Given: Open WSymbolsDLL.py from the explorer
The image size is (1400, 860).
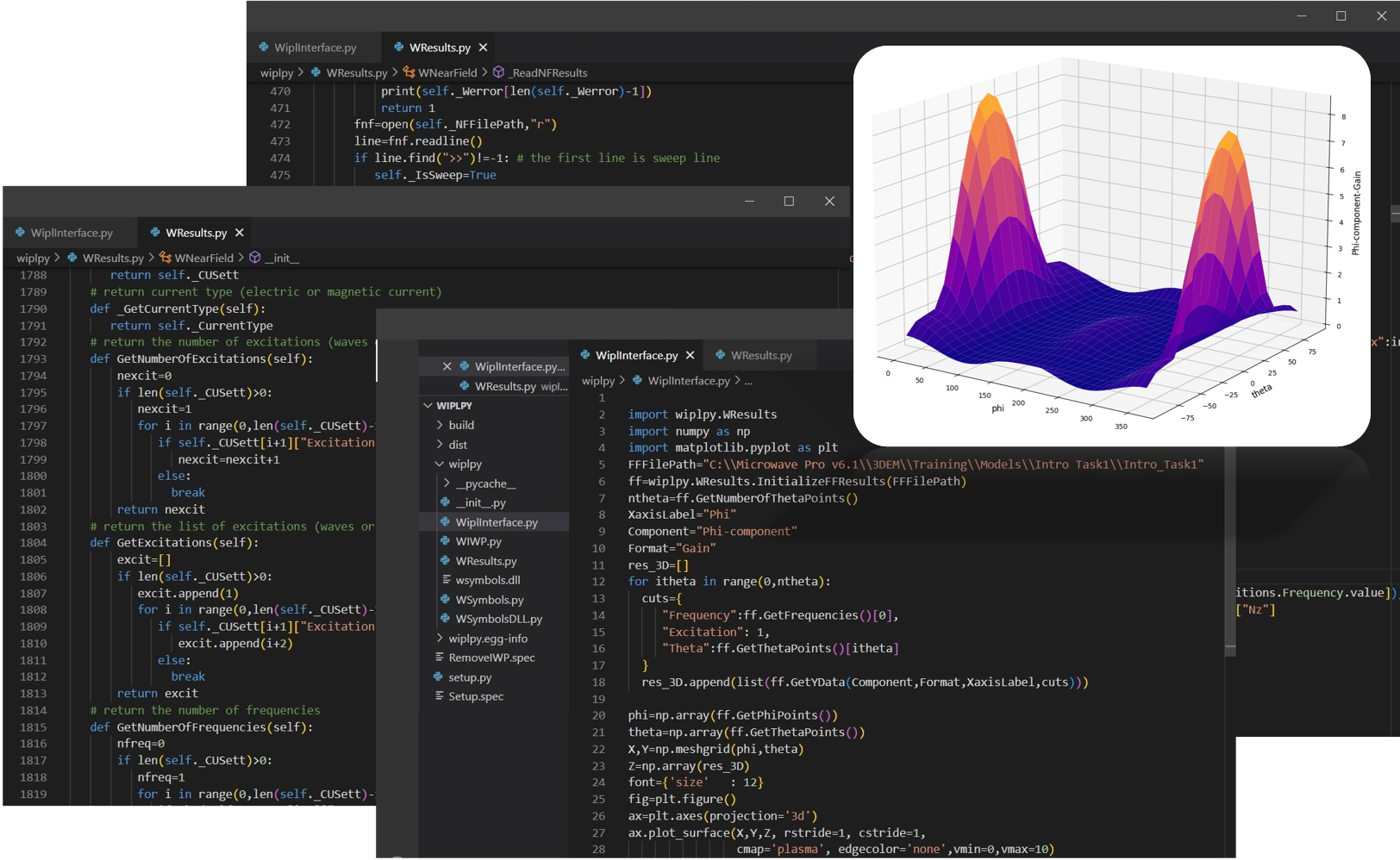Looking at the screenshot, I should 498,619.
